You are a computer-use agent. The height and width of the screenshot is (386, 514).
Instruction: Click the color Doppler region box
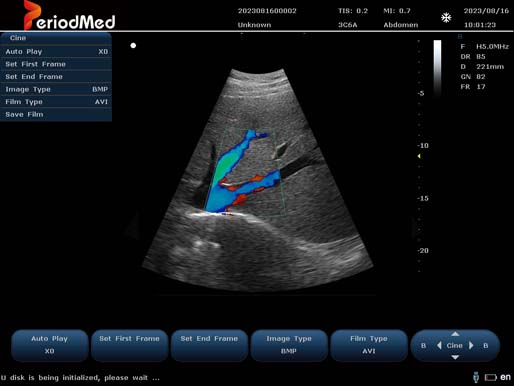(x=245, y=172)
